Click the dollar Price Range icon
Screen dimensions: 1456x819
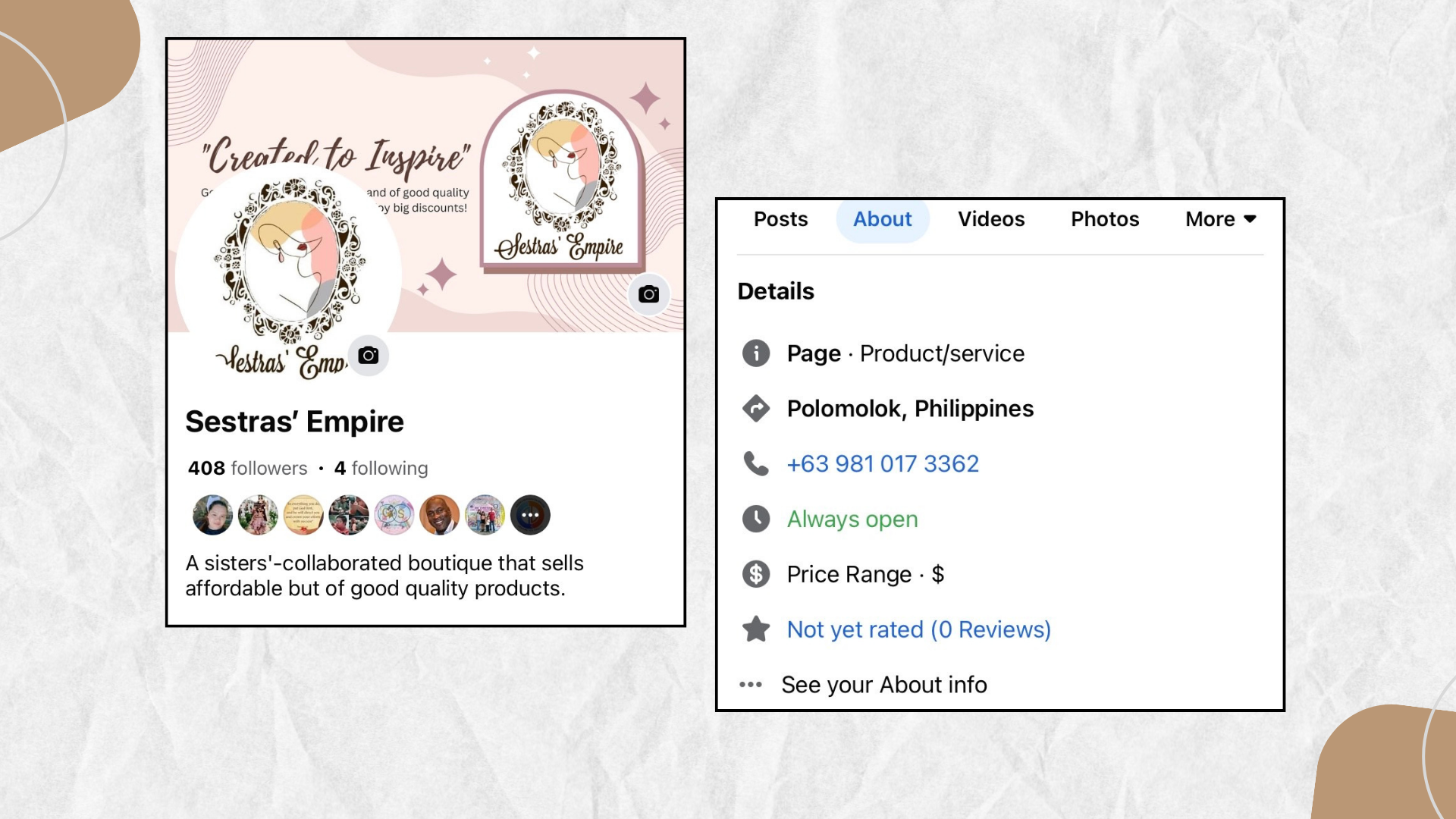pos(756,574)
